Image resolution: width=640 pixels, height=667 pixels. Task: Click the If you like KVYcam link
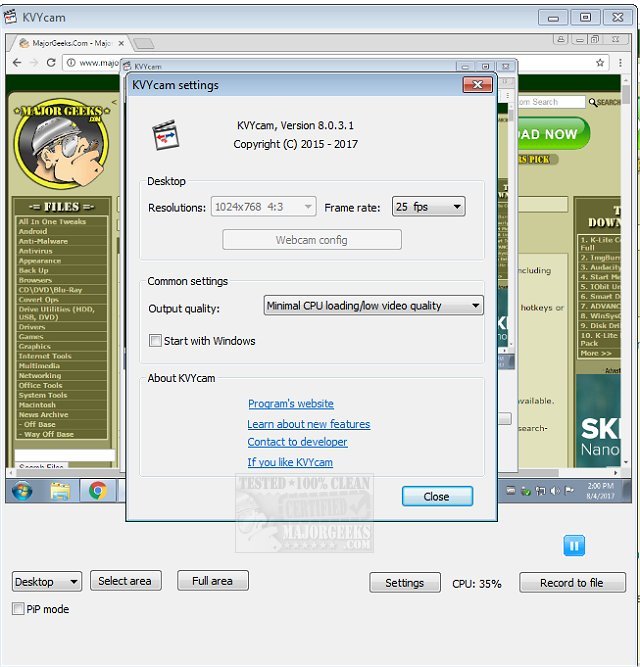click(x=290, y=462)
